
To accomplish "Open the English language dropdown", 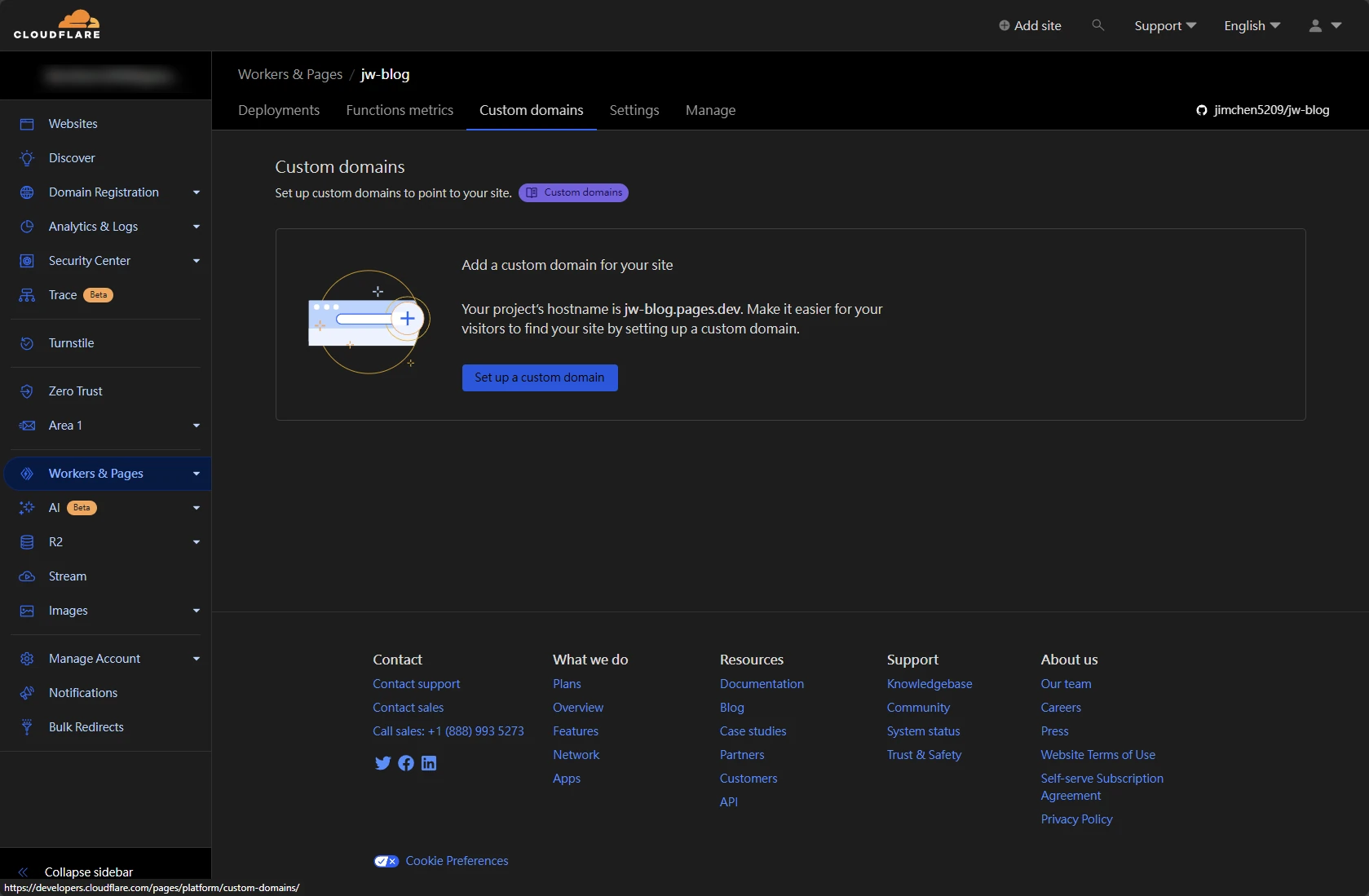I will point(1252,26).
